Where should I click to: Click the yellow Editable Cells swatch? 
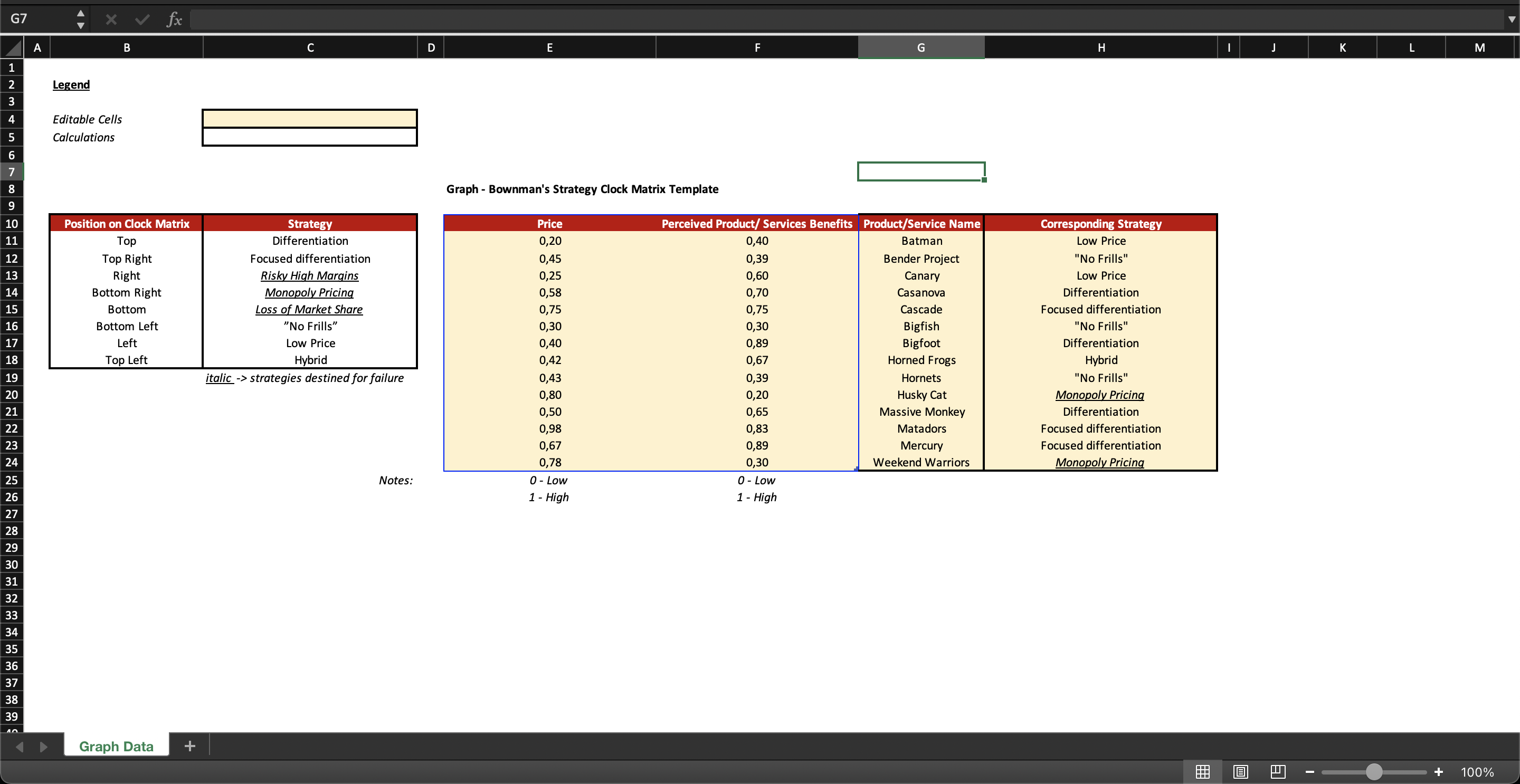click(x=310, y=119)
